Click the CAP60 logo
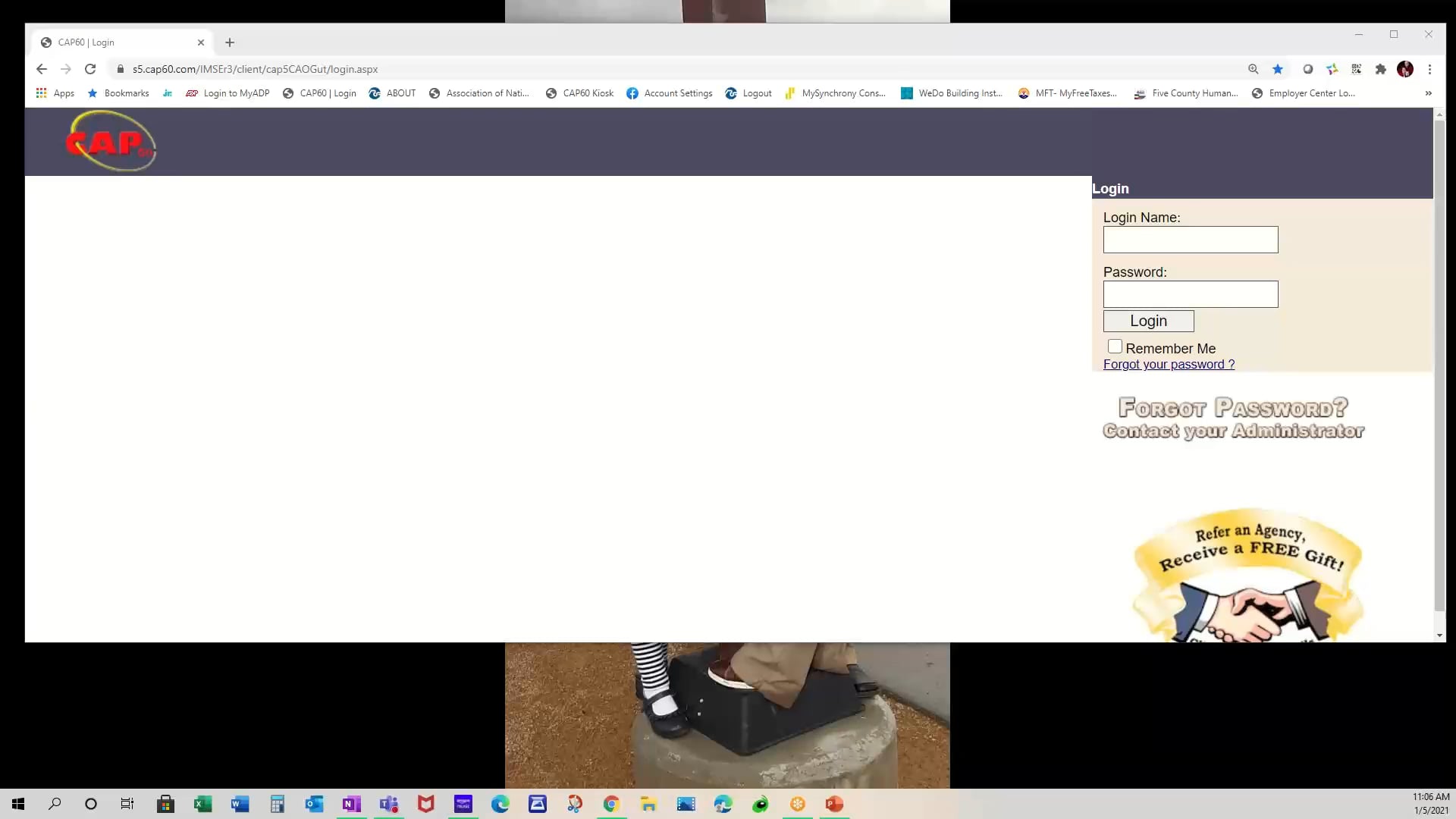The width and height of the screenshot is (1456, 819). pos(111,141)
